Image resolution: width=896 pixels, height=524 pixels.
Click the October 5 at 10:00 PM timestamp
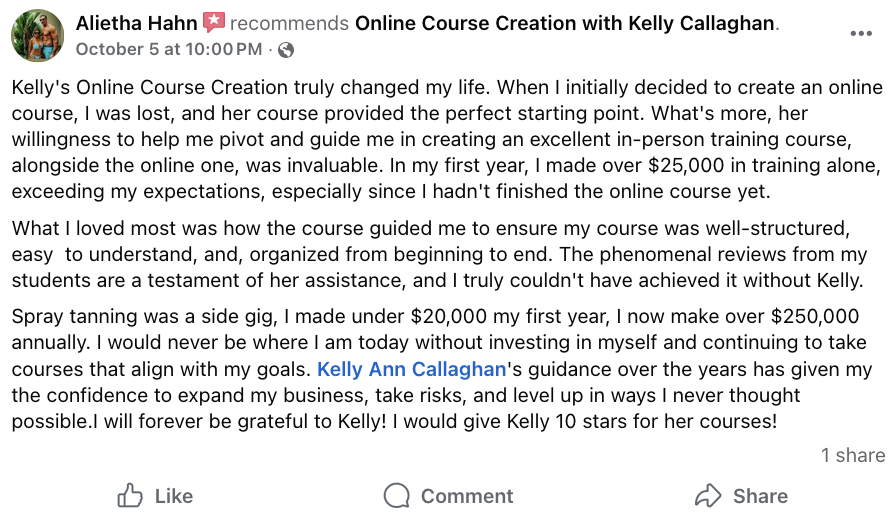point(169,49)
